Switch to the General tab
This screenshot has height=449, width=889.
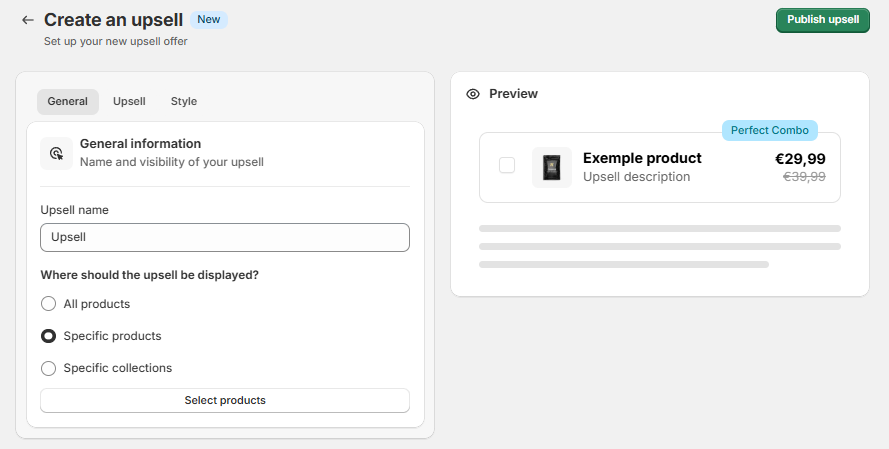pos(68,101)
